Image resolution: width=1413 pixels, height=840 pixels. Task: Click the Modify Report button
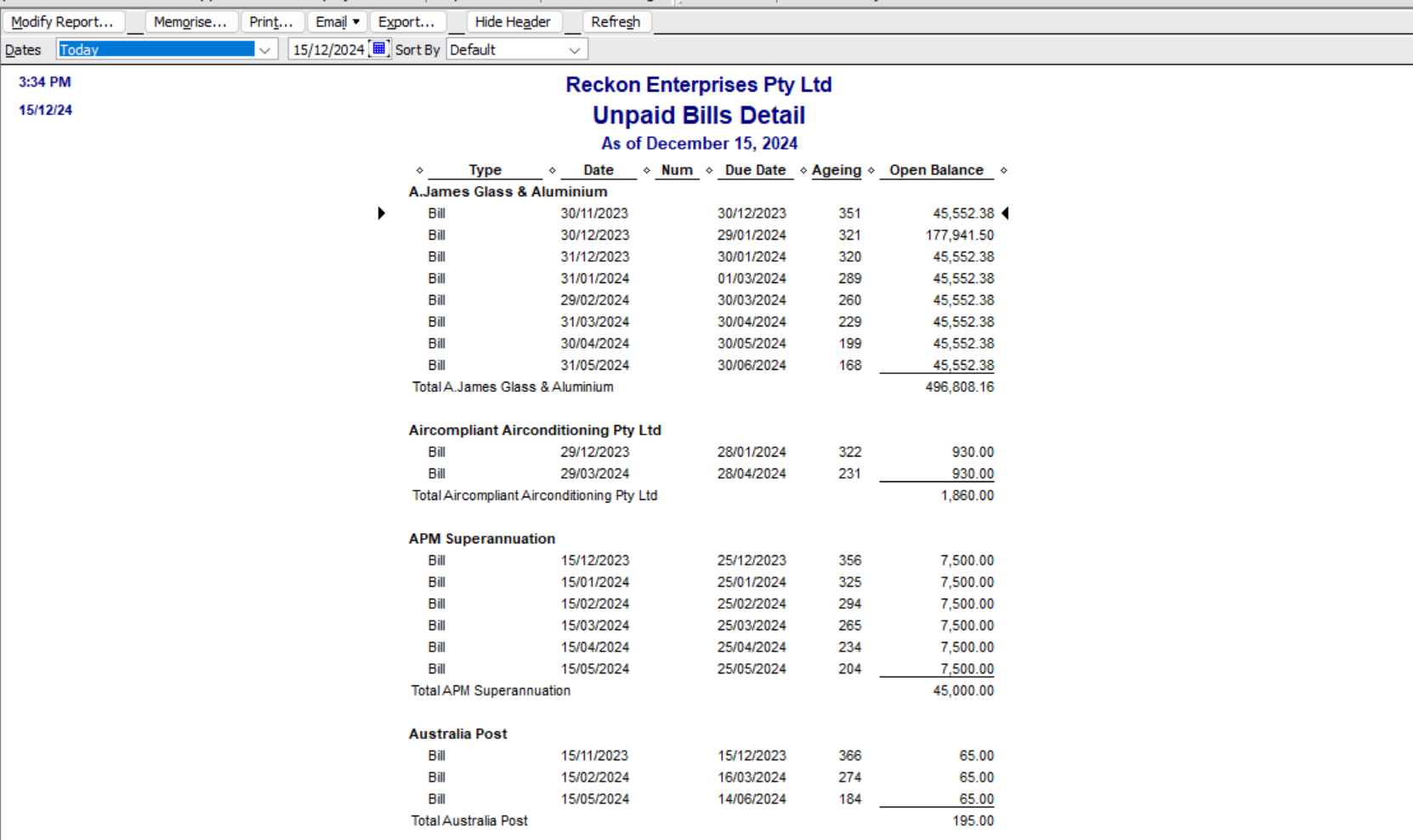point(62,22)
